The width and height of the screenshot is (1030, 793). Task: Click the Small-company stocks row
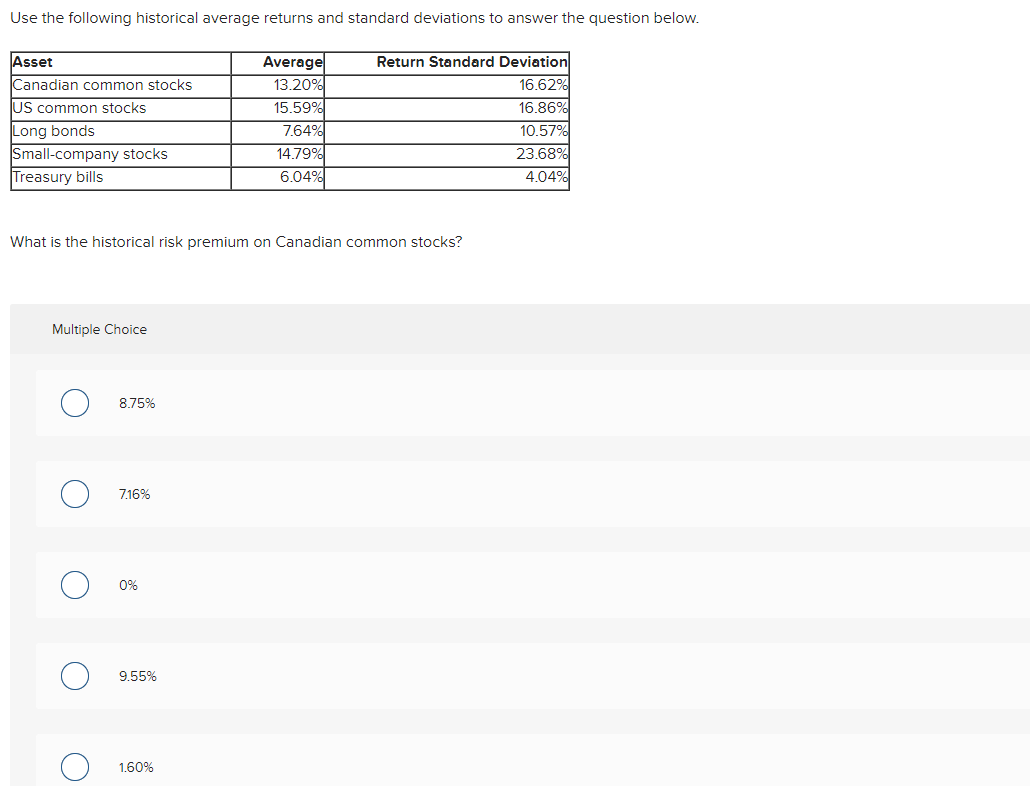coord(88,154)
